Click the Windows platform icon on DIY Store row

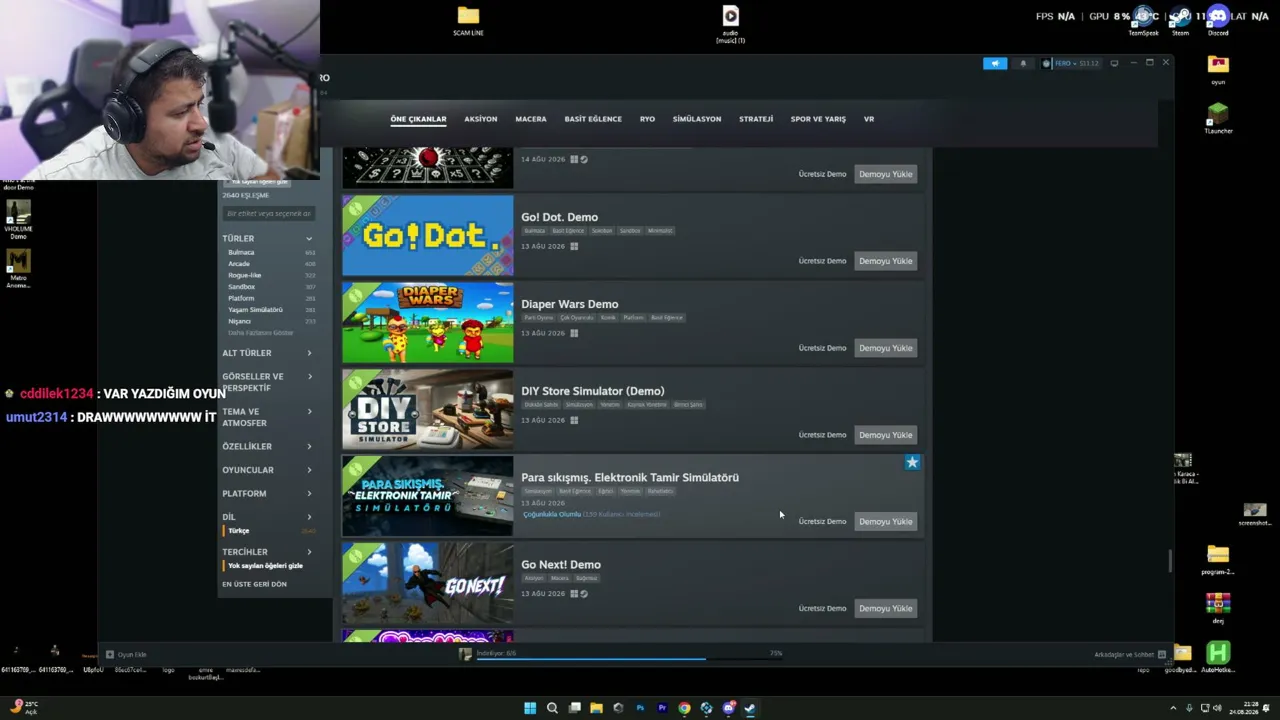click(574, 420)
